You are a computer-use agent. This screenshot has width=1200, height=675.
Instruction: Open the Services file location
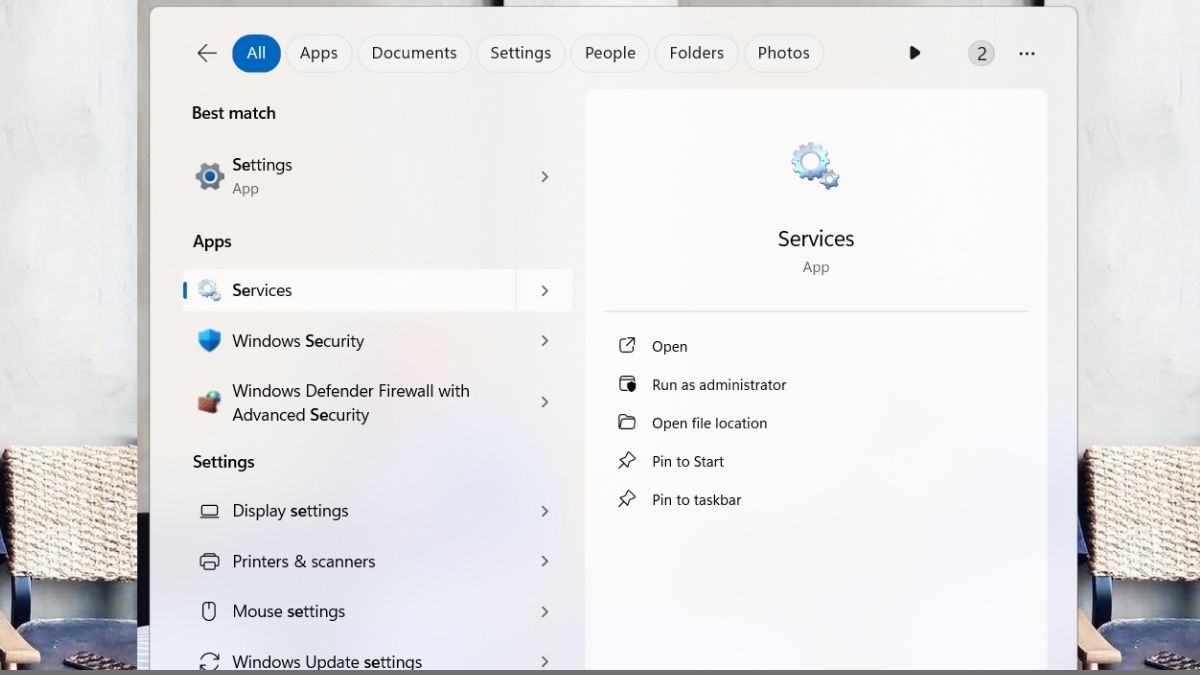pyautogui.click(x=709, y=422)
